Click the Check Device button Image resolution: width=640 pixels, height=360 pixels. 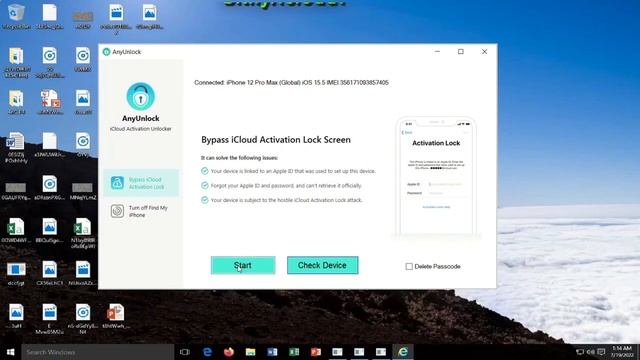click(x=322, y=265)
